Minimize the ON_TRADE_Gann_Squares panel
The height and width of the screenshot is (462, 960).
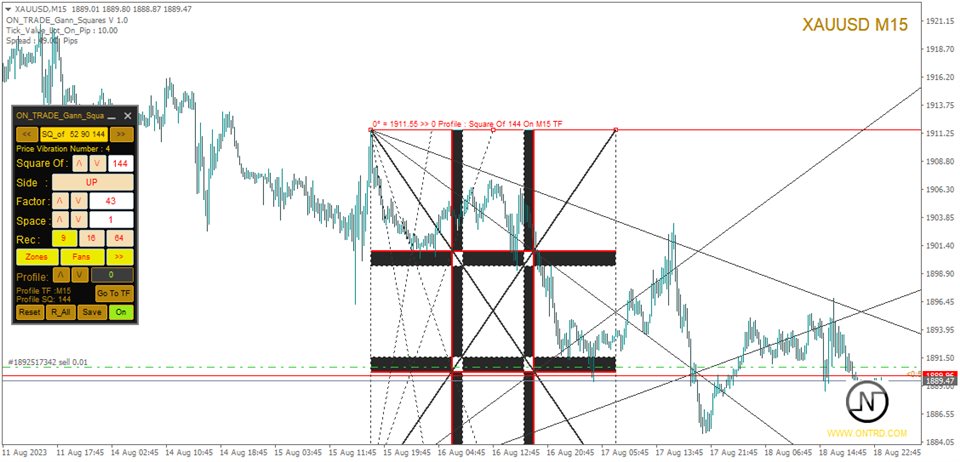pos(113,116)
